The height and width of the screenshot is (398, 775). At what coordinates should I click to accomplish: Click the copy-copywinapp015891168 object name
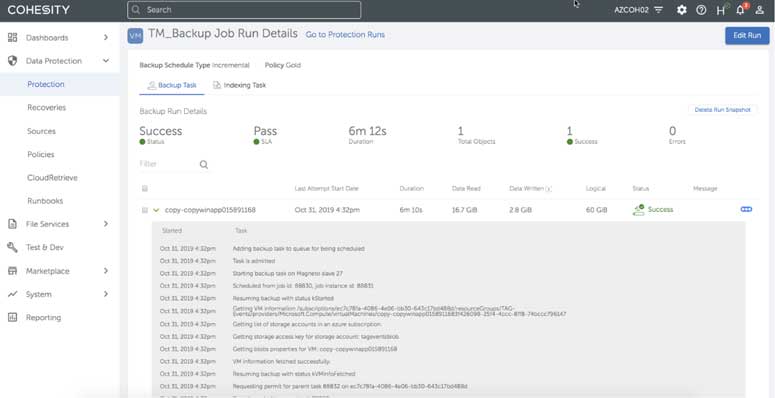[210, 210]
